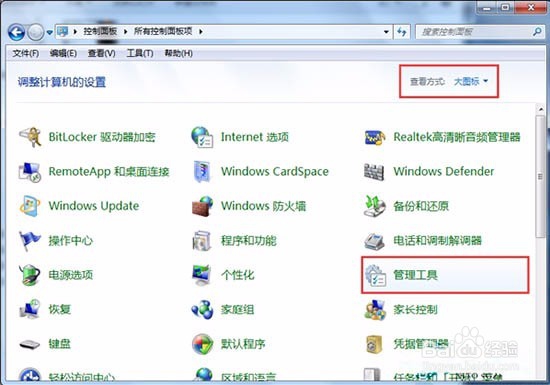Expand arrow after 所有控制面板项 breadcrumb
This screenshot has height=385, width=550.
click(x=201, y=32)
